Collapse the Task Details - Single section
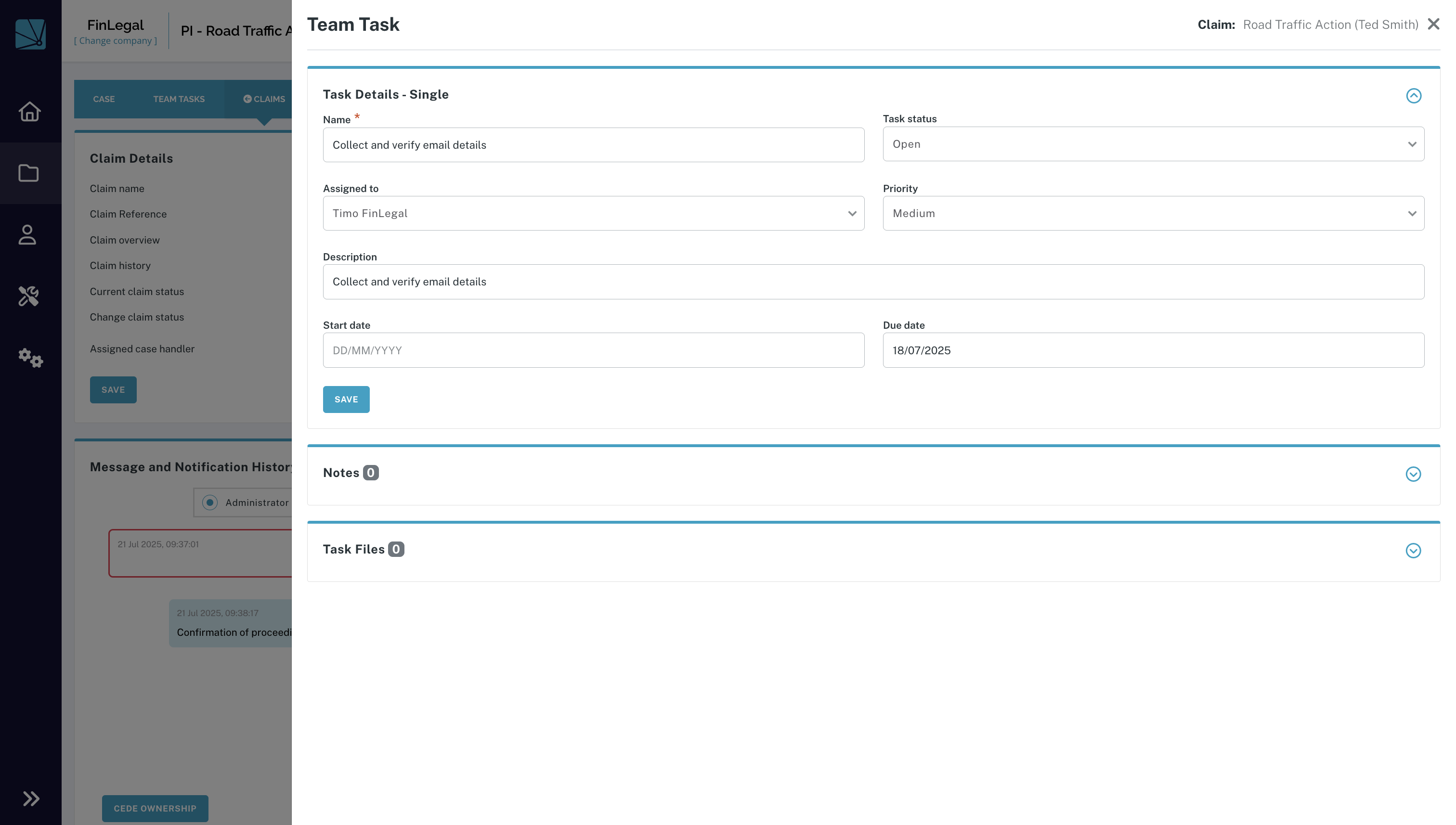The height and width of the screenshot is (825, 1456). [1413, 96]
